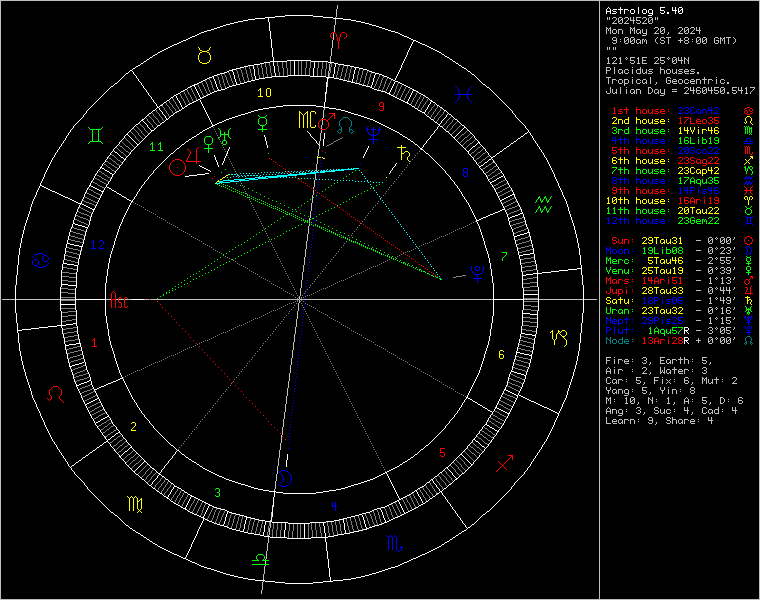Click the '12th house: 23Gem22' row
760x600 pixels.
click(x=680, y=221)
